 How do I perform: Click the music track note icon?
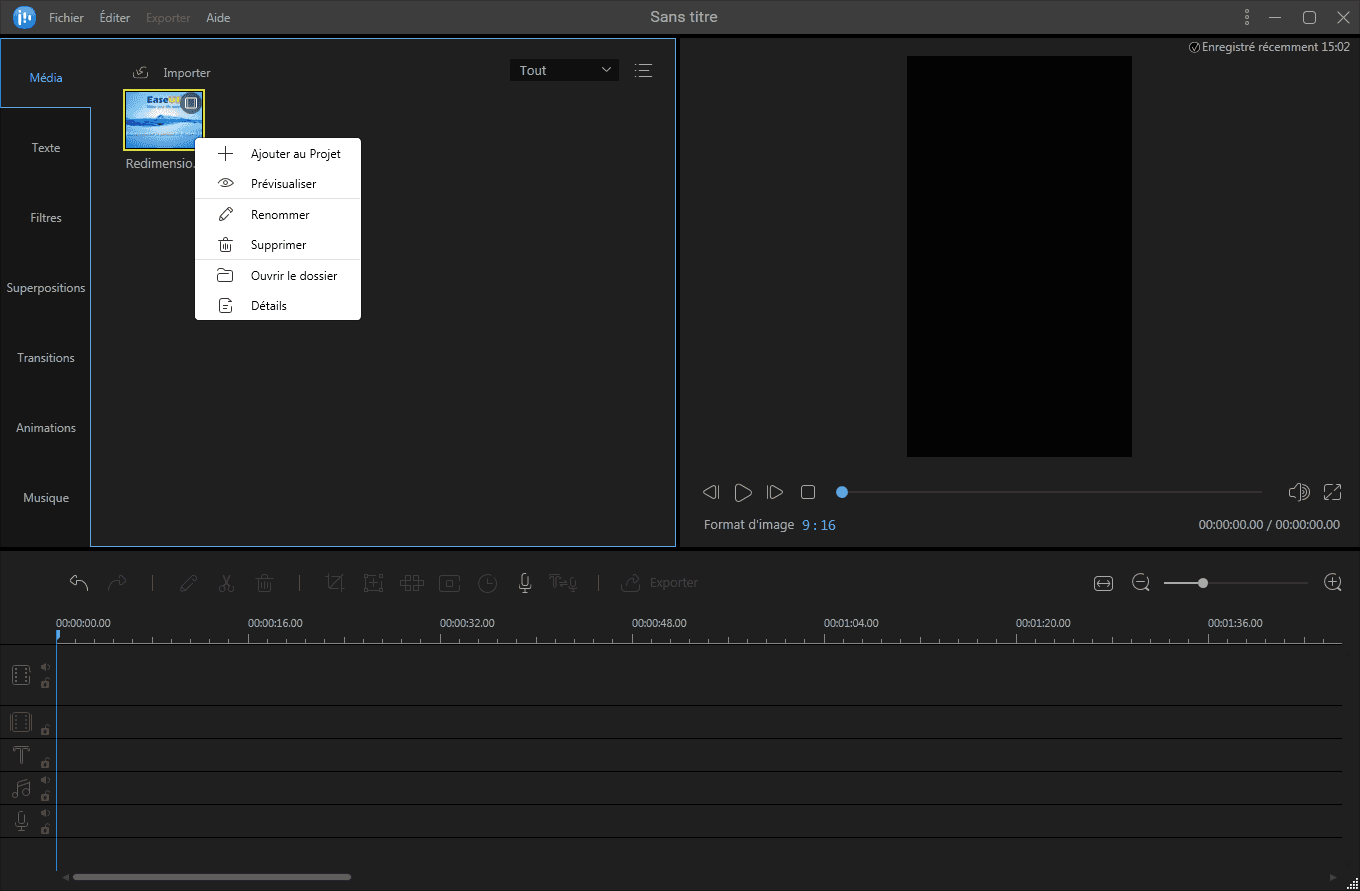pyautogui.click(x=21, y=788)
